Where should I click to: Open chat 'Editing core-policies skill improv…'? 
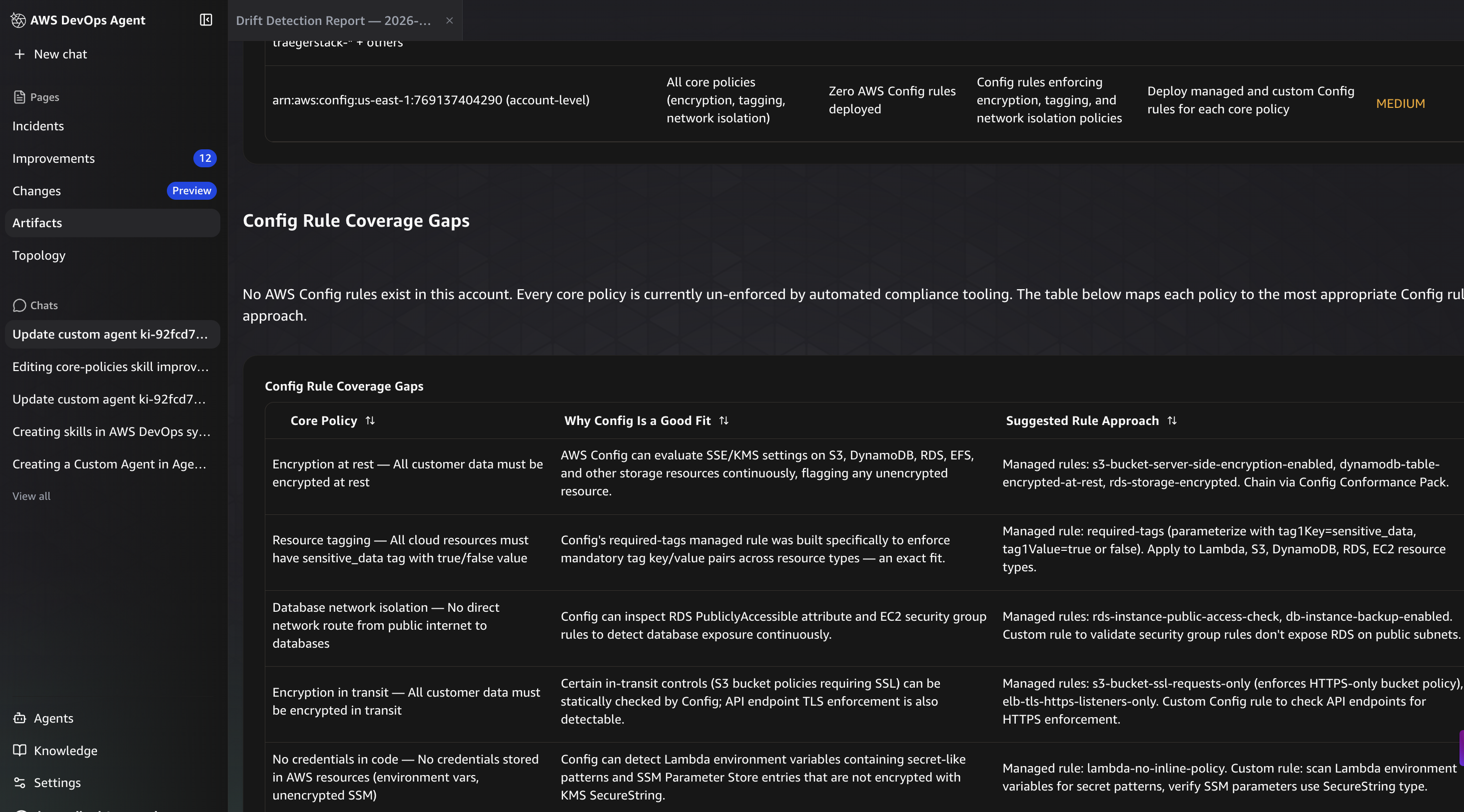point(112,367)
